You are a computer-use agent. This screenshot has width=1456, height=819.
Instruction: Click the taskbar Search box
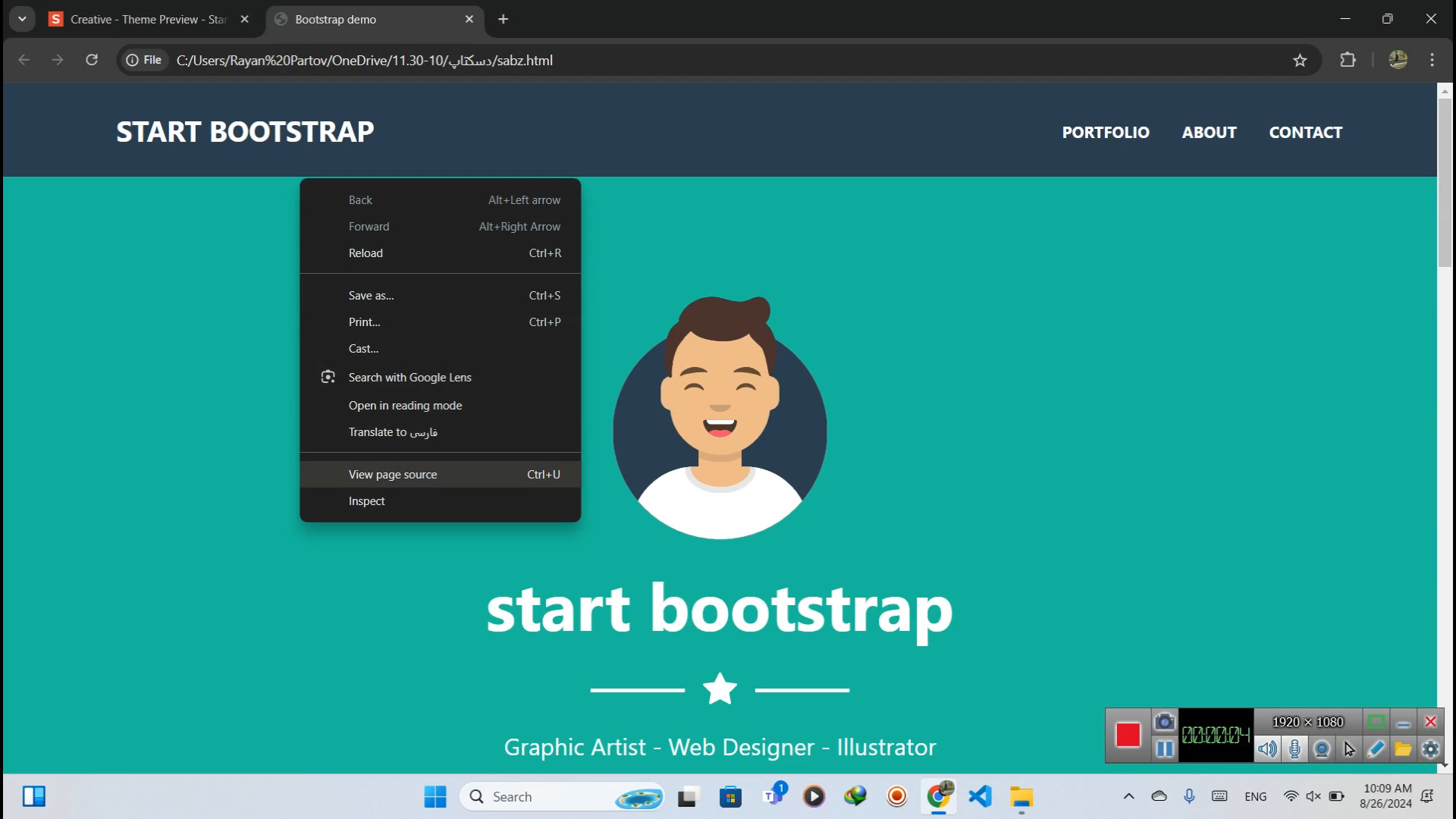coord(562,797)
